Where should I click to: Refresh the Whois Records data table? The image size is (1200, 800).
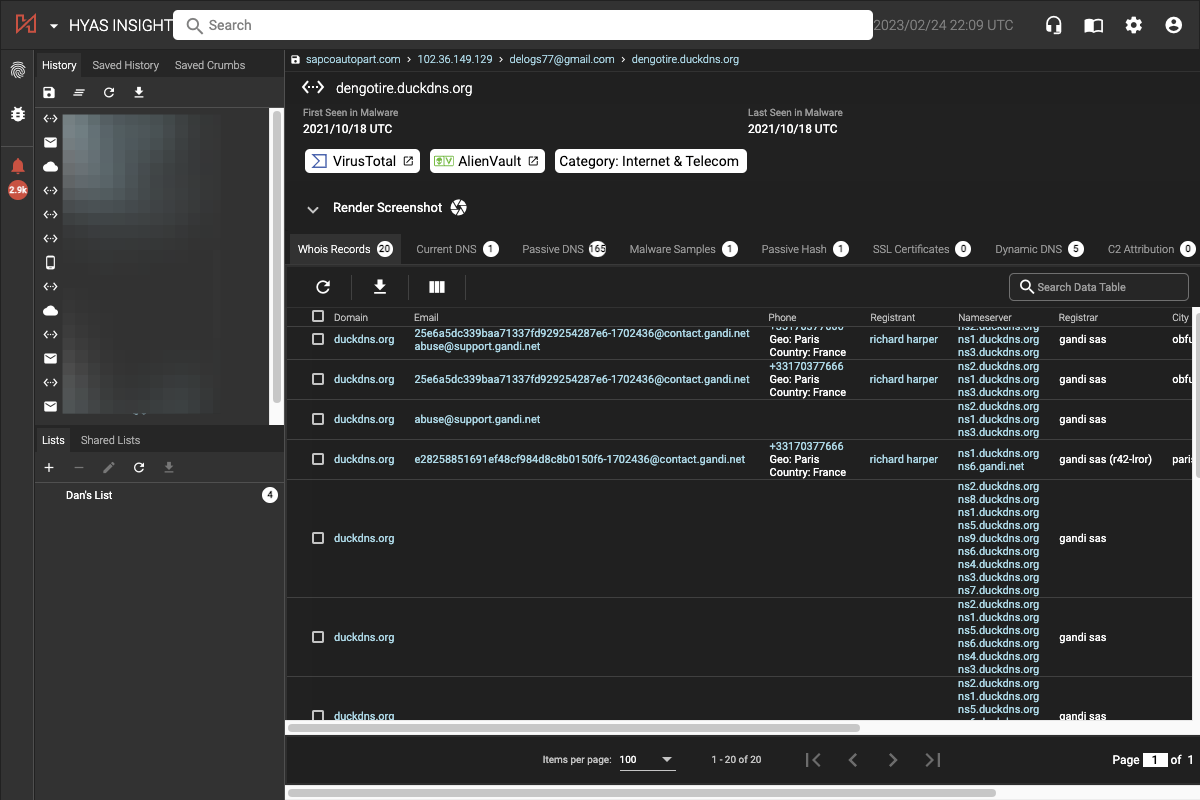click(x=323, y=287)
